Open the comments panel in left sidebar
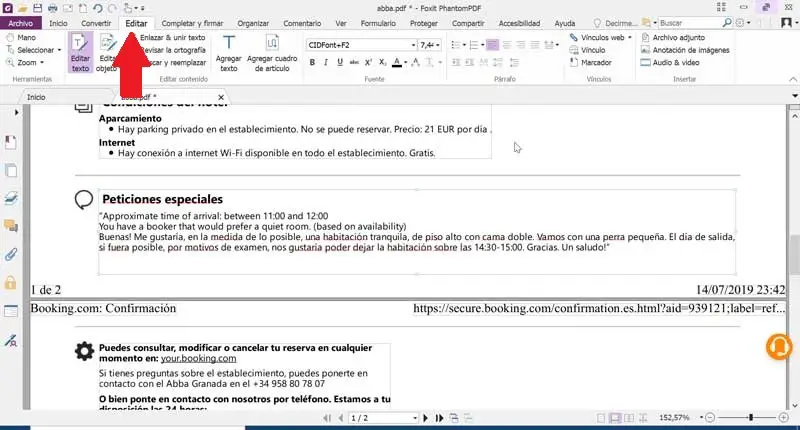 [11, 225]
